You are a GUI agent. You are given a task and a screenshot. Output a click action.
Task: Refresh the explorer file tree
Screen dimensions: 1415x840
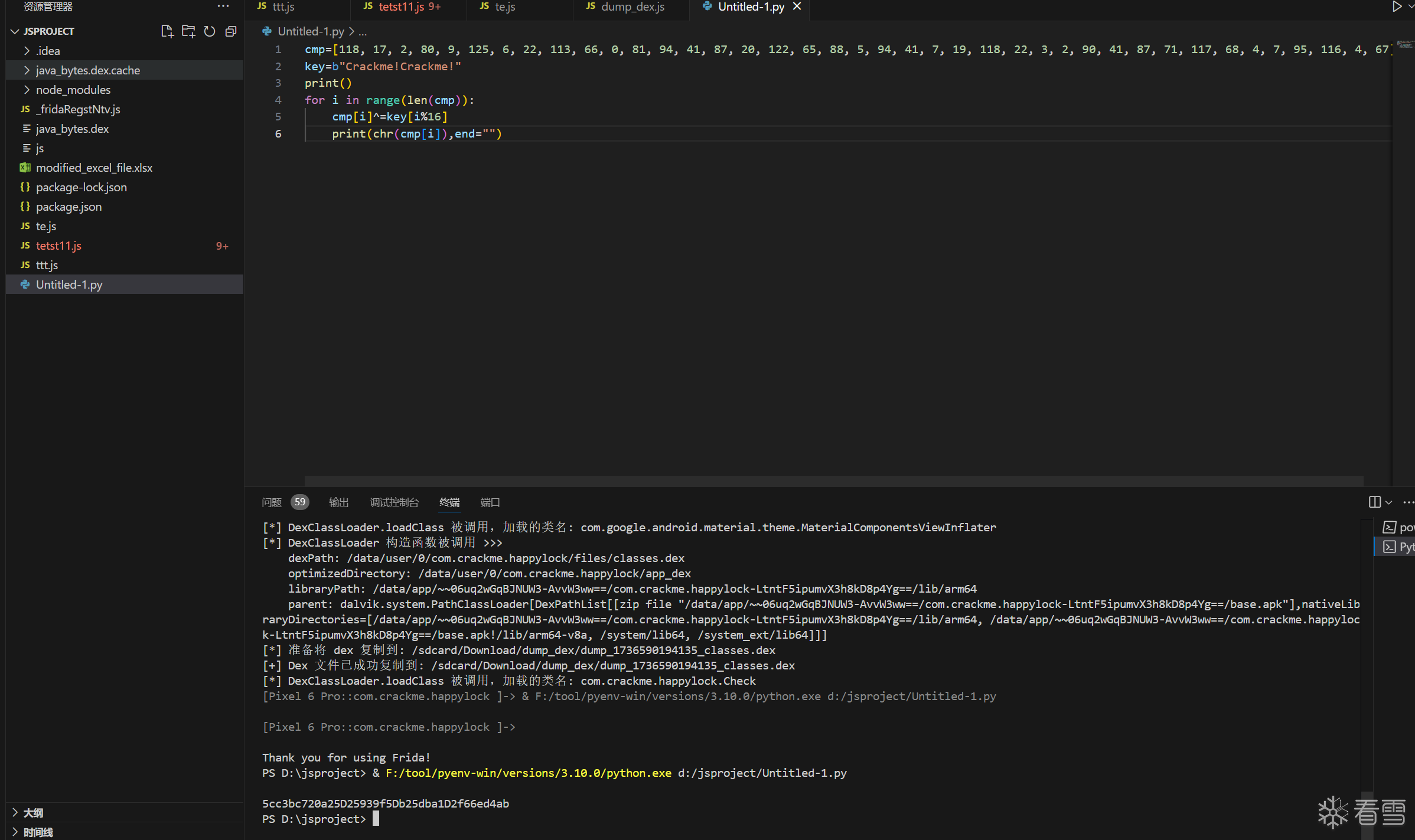pyautogui.click(x=210, y=31)
